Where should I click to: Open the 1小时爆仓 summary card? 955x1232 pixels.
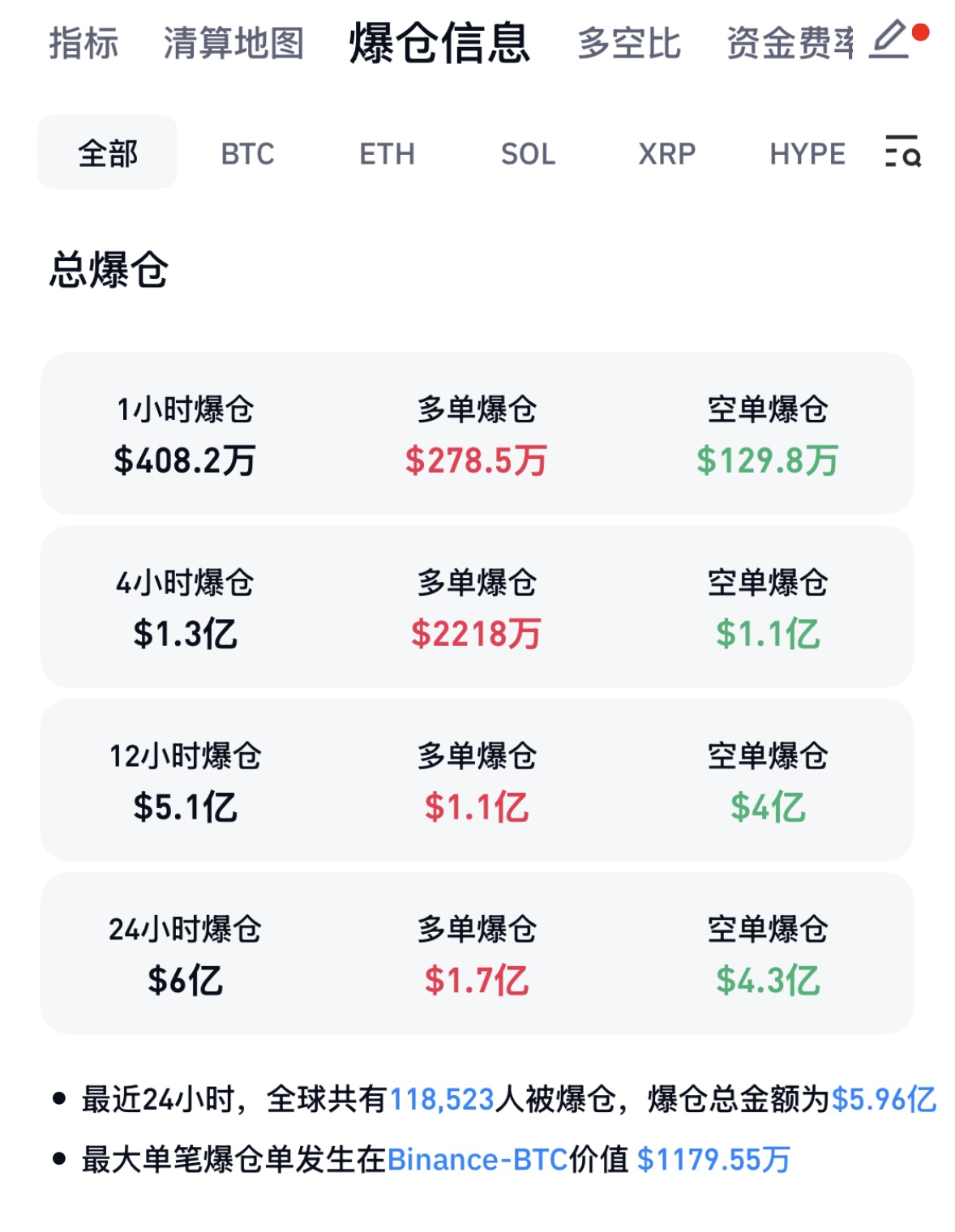point(185,434)
